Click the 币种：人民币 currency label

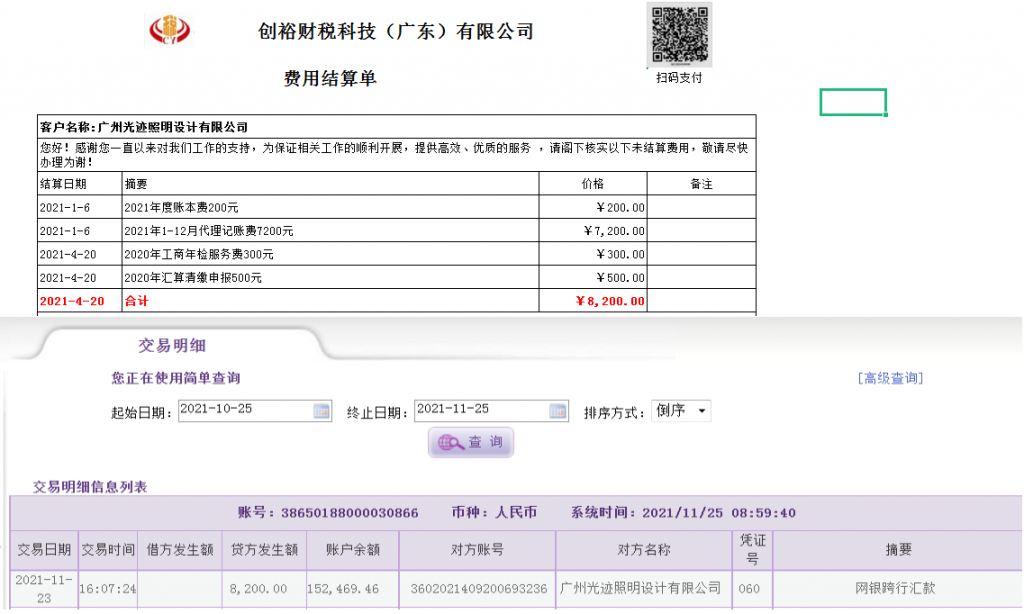coord(494,513)
